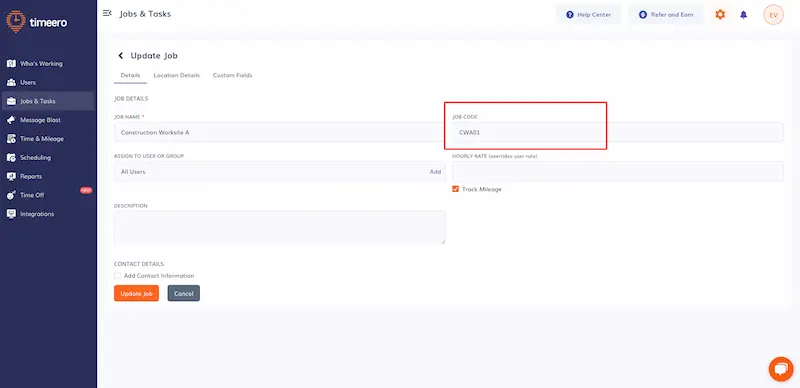Open Scheduling calendar icon
Viewport: 800px width, 388px height.
pos(11,158)
